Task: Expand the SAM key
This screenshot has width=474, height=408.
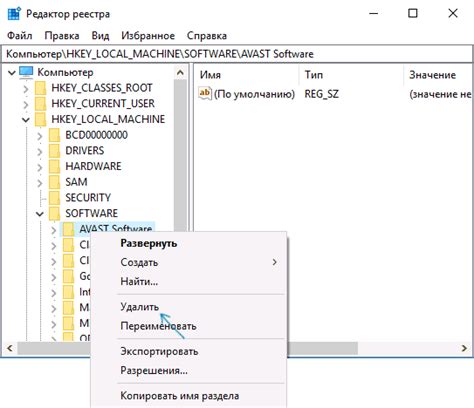Action: [x=40, y=183]
